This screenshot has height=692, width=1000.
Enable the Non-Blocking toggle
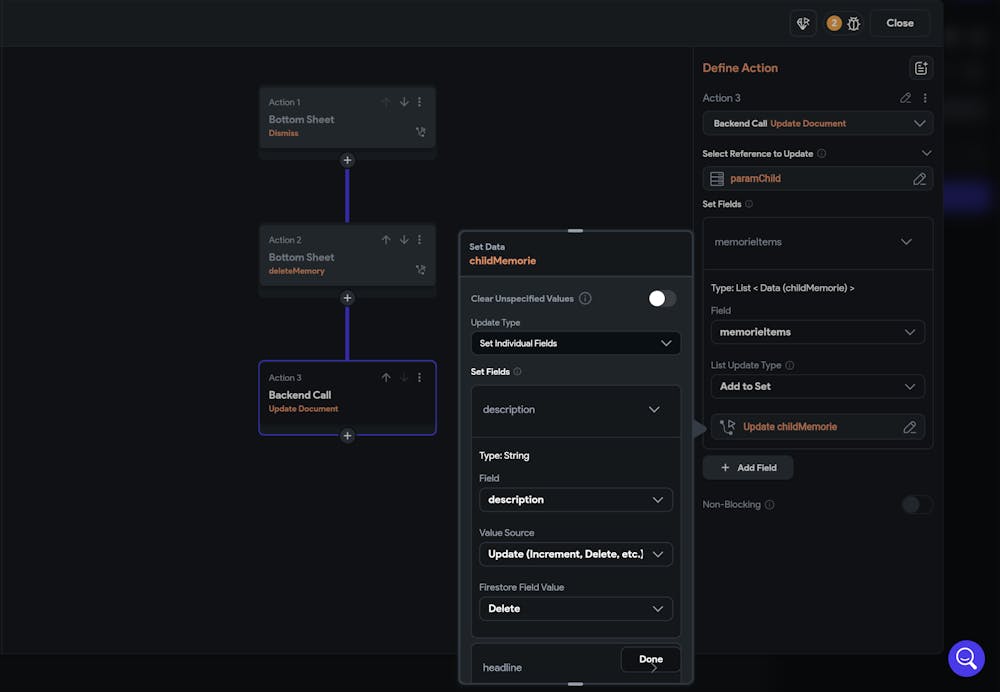pos(916,505)
